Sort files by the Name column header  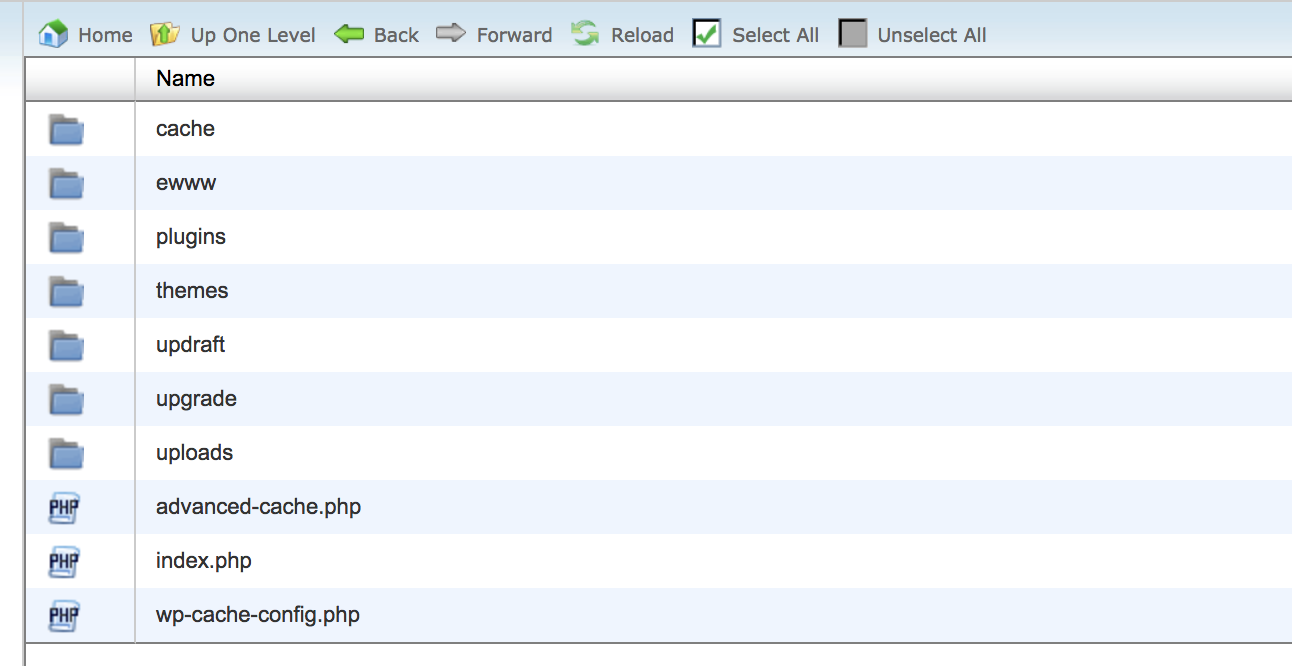(x=185, y=79)
